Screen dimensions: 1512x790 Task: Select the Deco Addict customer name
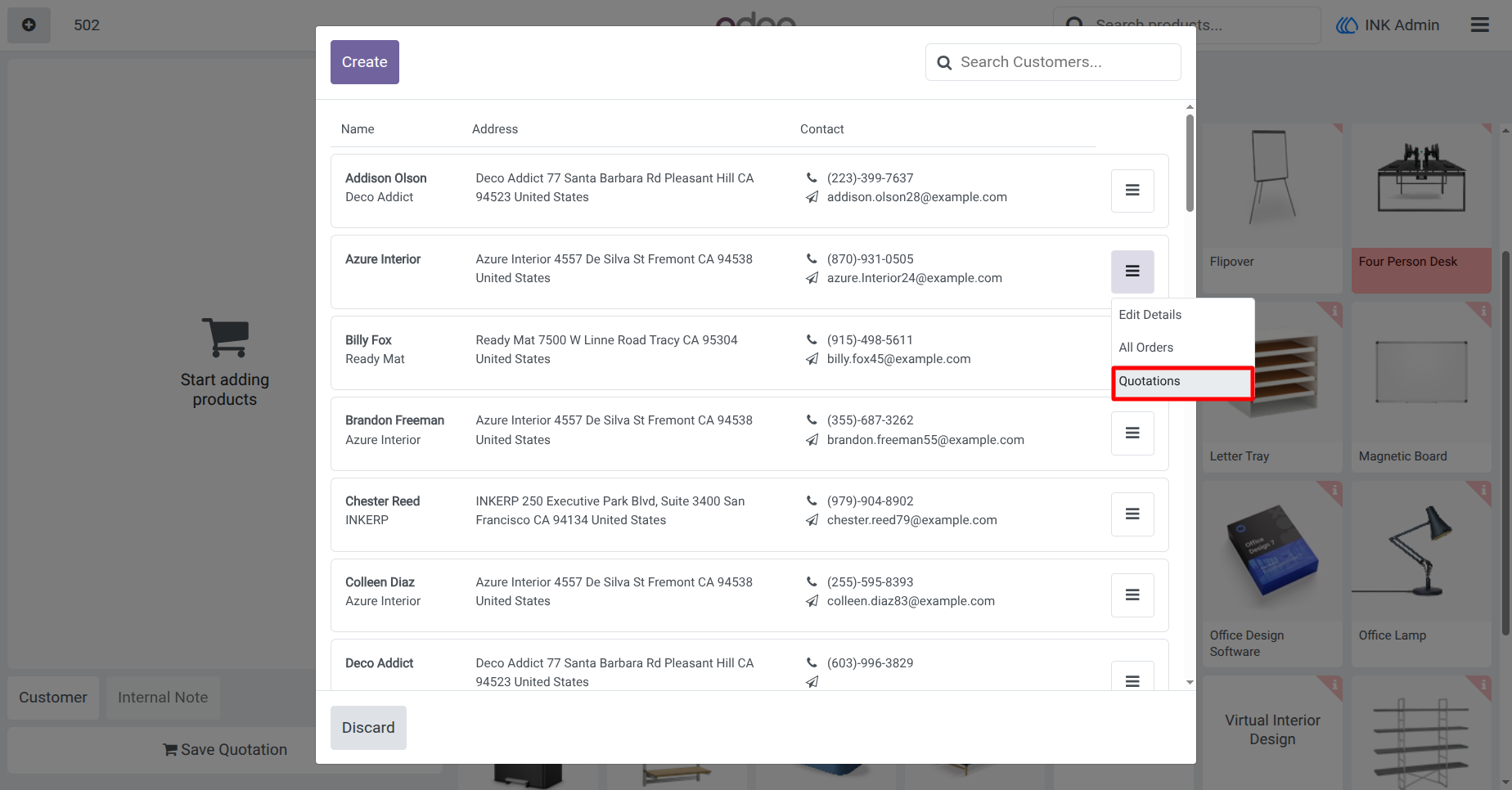pos(379,663)
